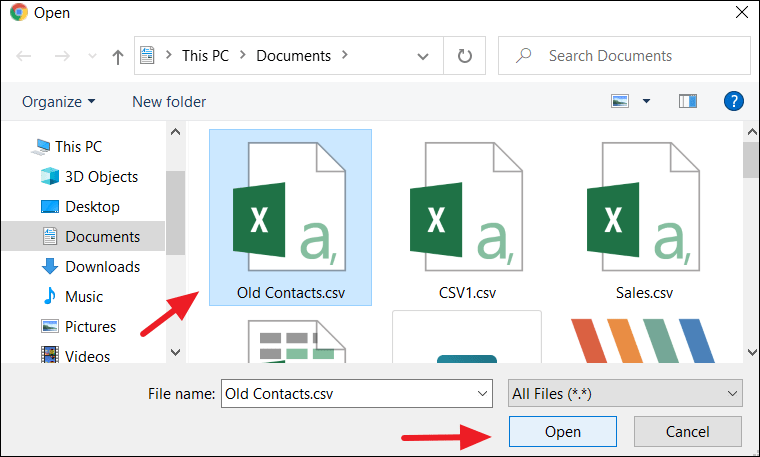
Task: Click the Search Documents field
Action: (624, 56)
